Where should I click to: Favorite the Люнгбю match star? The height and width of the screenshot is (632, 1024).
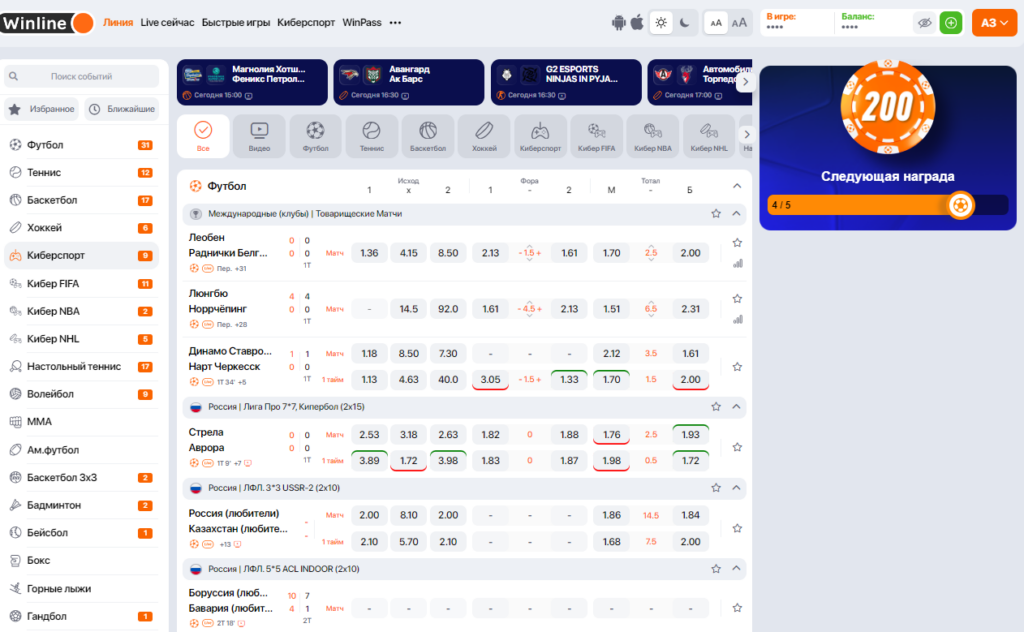[737, 298]
